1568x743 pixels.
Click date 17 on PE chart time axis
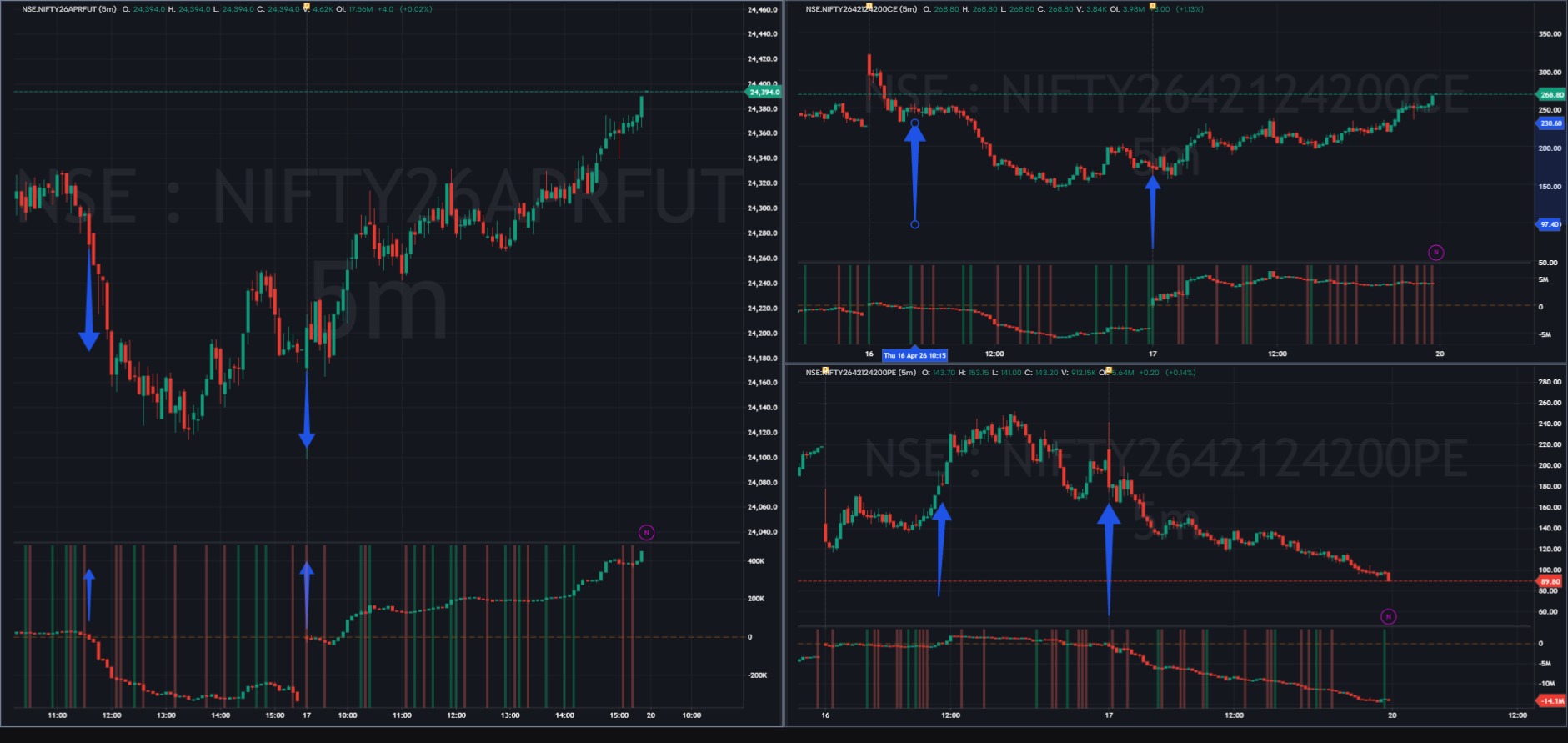[1109, 715]
